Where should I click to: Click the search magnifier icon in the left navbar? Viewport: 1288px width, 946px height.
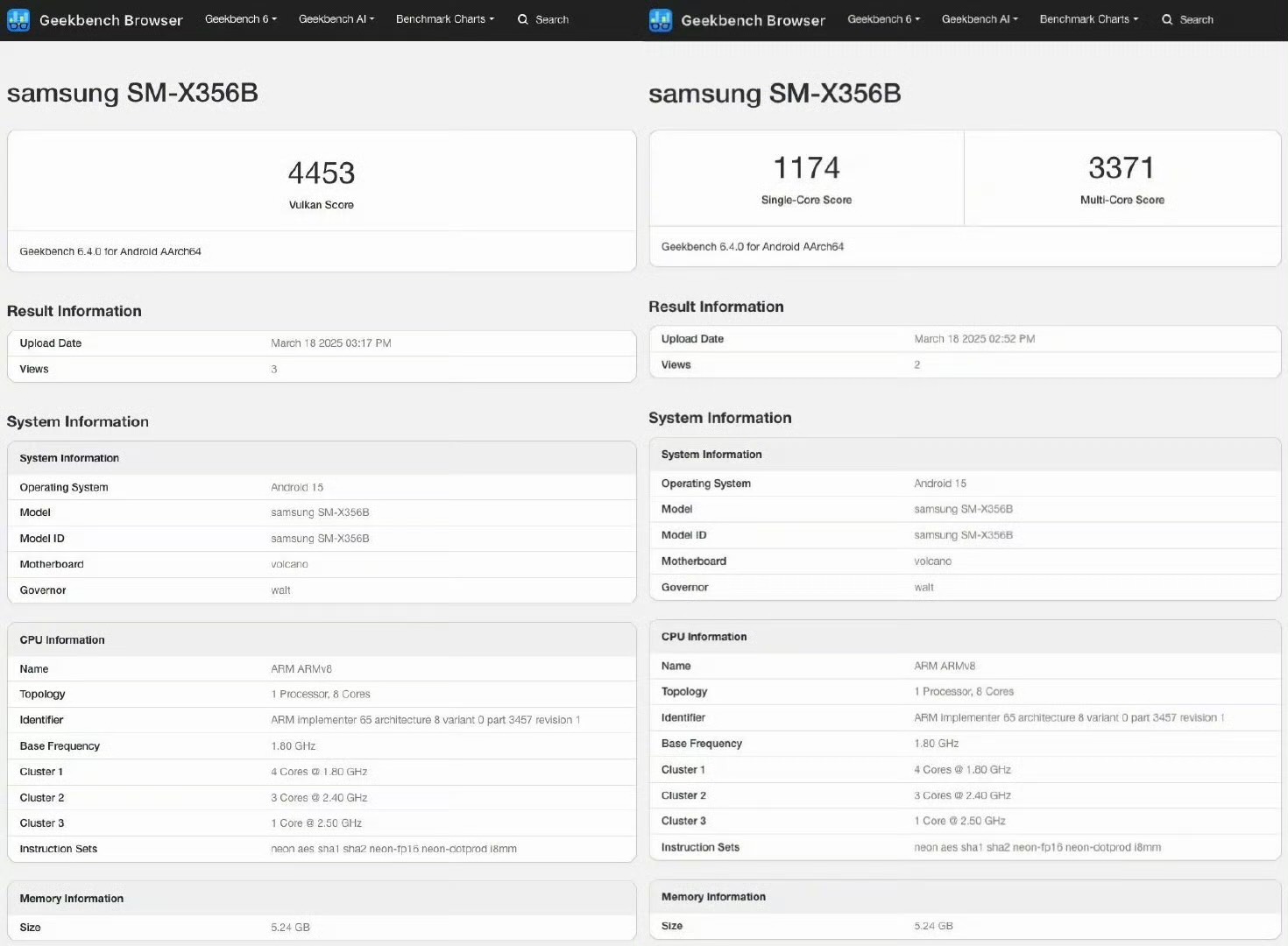tap(523, 19)
